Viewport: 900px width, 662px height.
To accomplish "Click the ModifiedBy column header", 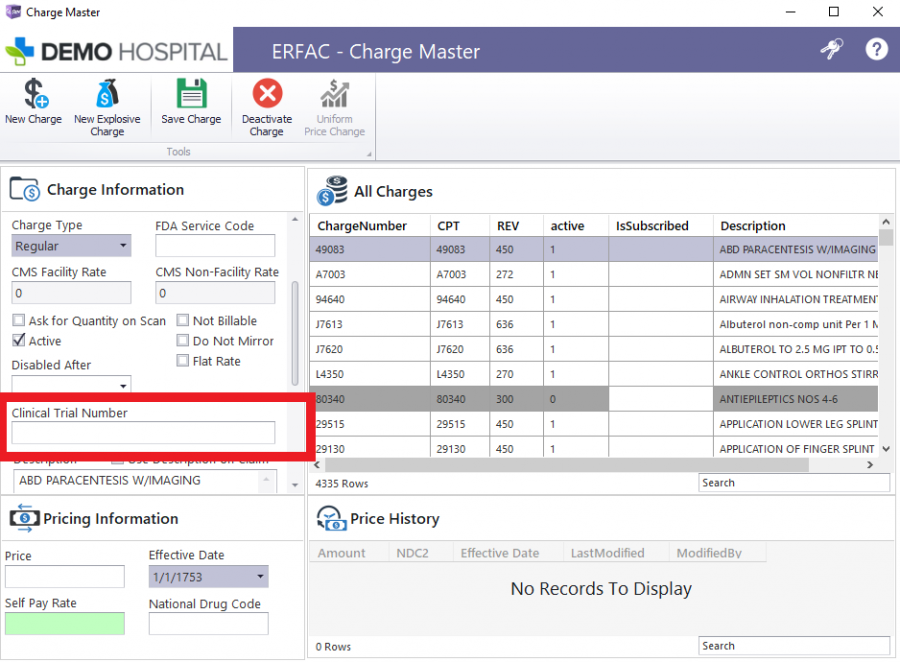I will pos(717,553).
